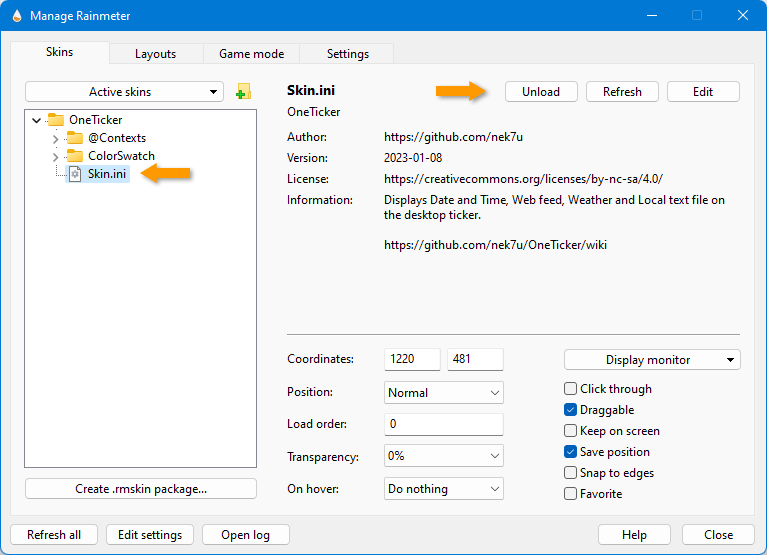Uncheck the Save position checkbox
This screenshot has width=767, height=555.
click(x=570, y=452)
